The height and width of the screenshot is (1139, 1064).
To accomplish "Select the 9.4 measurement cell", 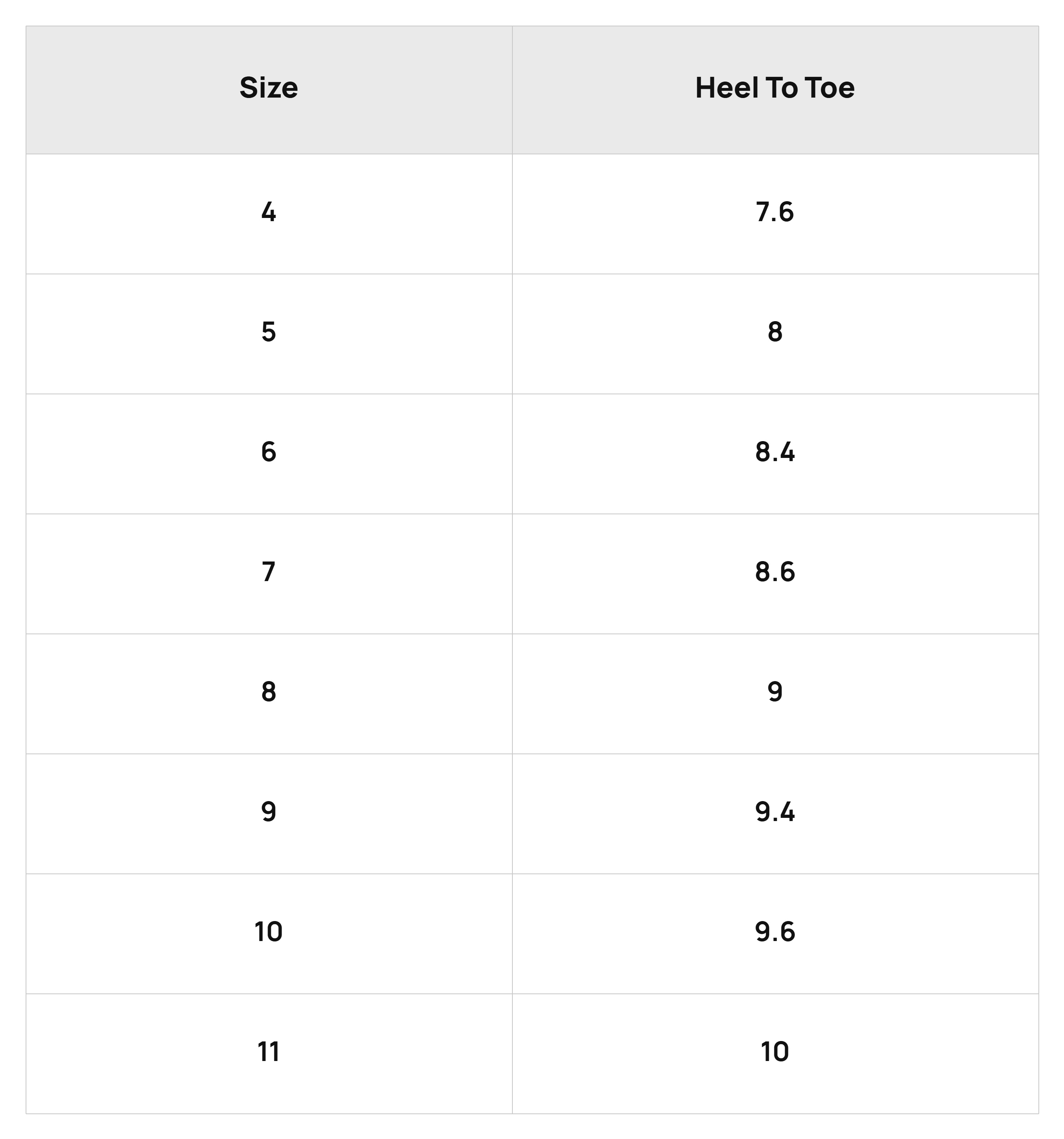I will point(775,813).
